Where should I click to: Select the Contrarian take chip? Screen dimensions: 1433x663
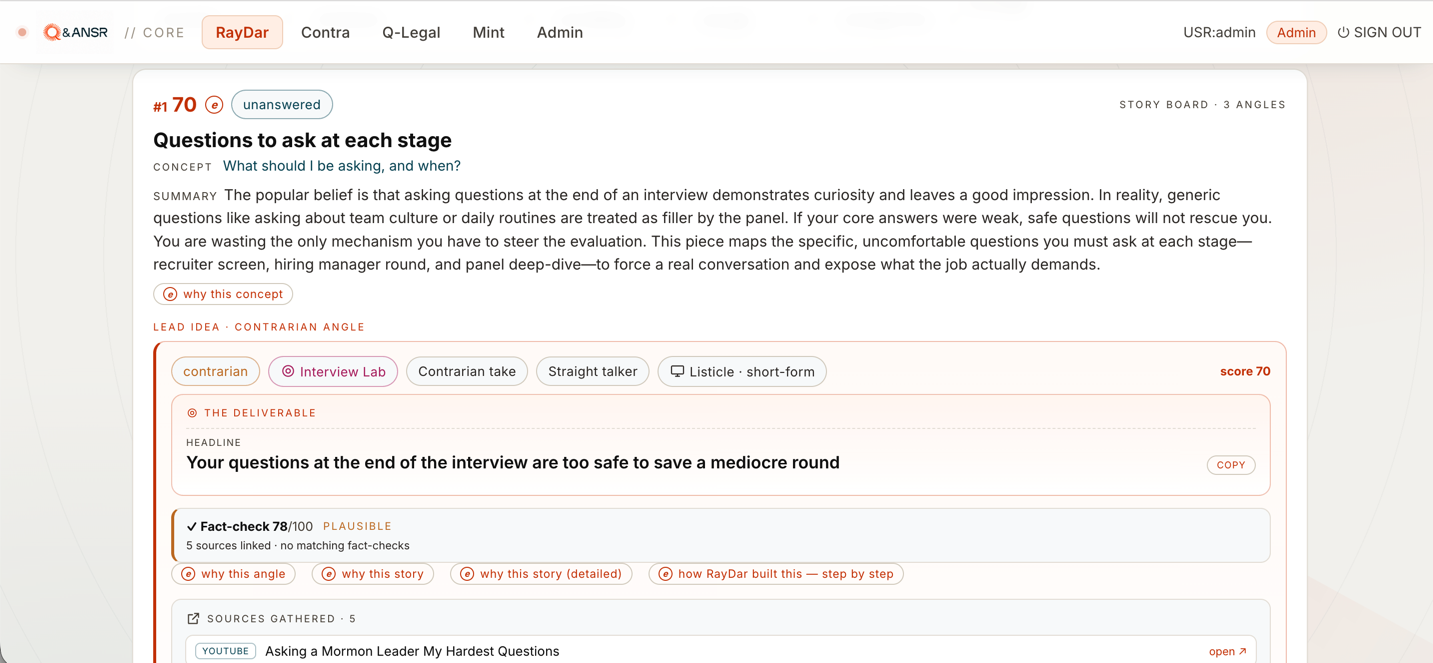click(x=467, y=371)
